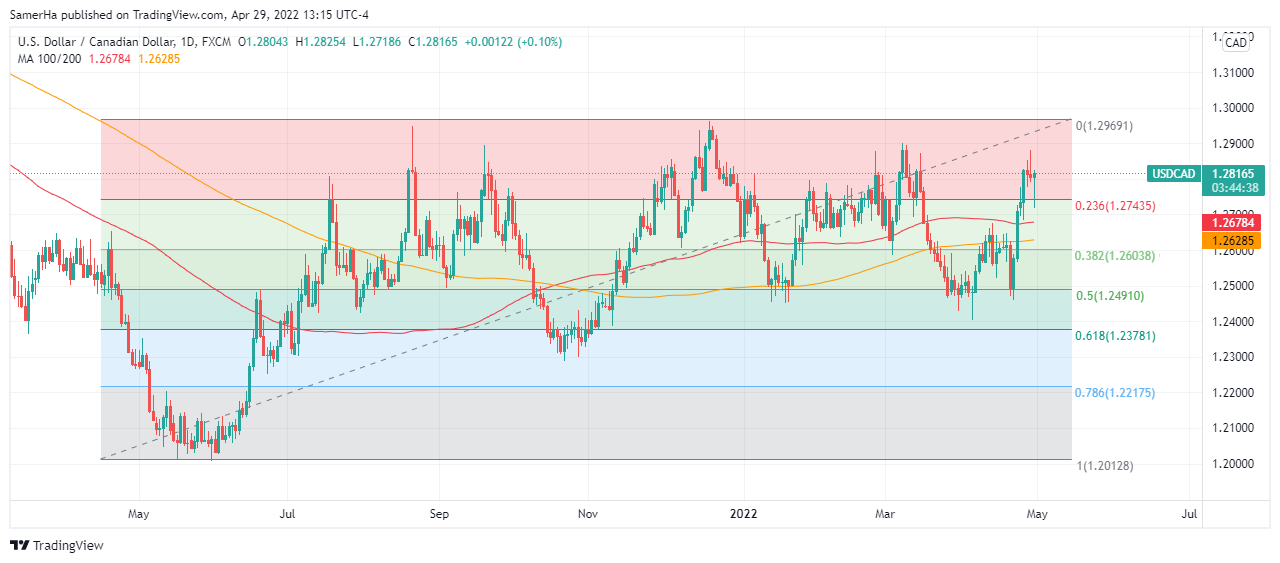Click the MA 100/200 indicator legend
The width and height of the screenshot is (1280, 563).
[x=55, y=58]
